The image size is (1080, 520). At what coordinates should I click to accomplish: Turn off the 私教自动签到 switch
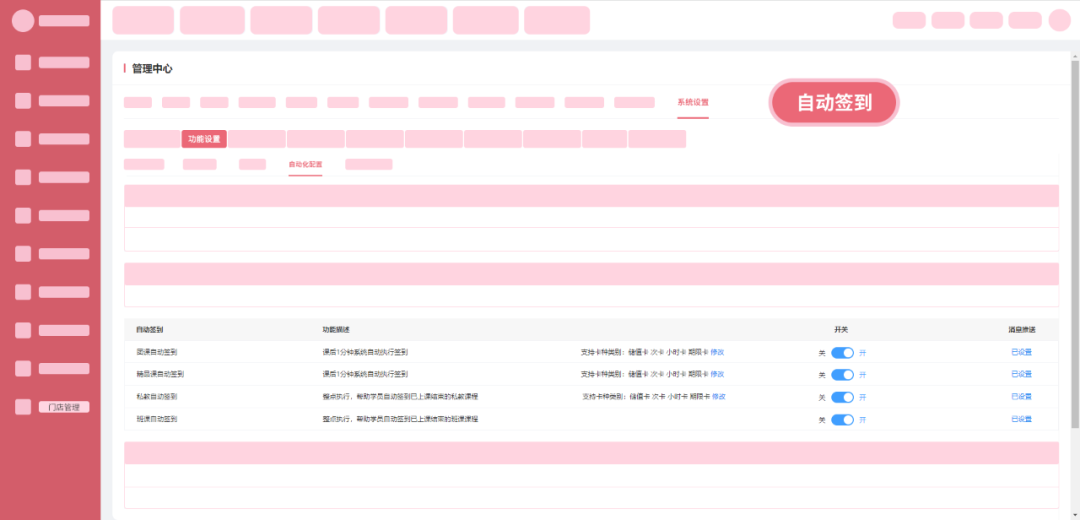click(x=842, y=397)
